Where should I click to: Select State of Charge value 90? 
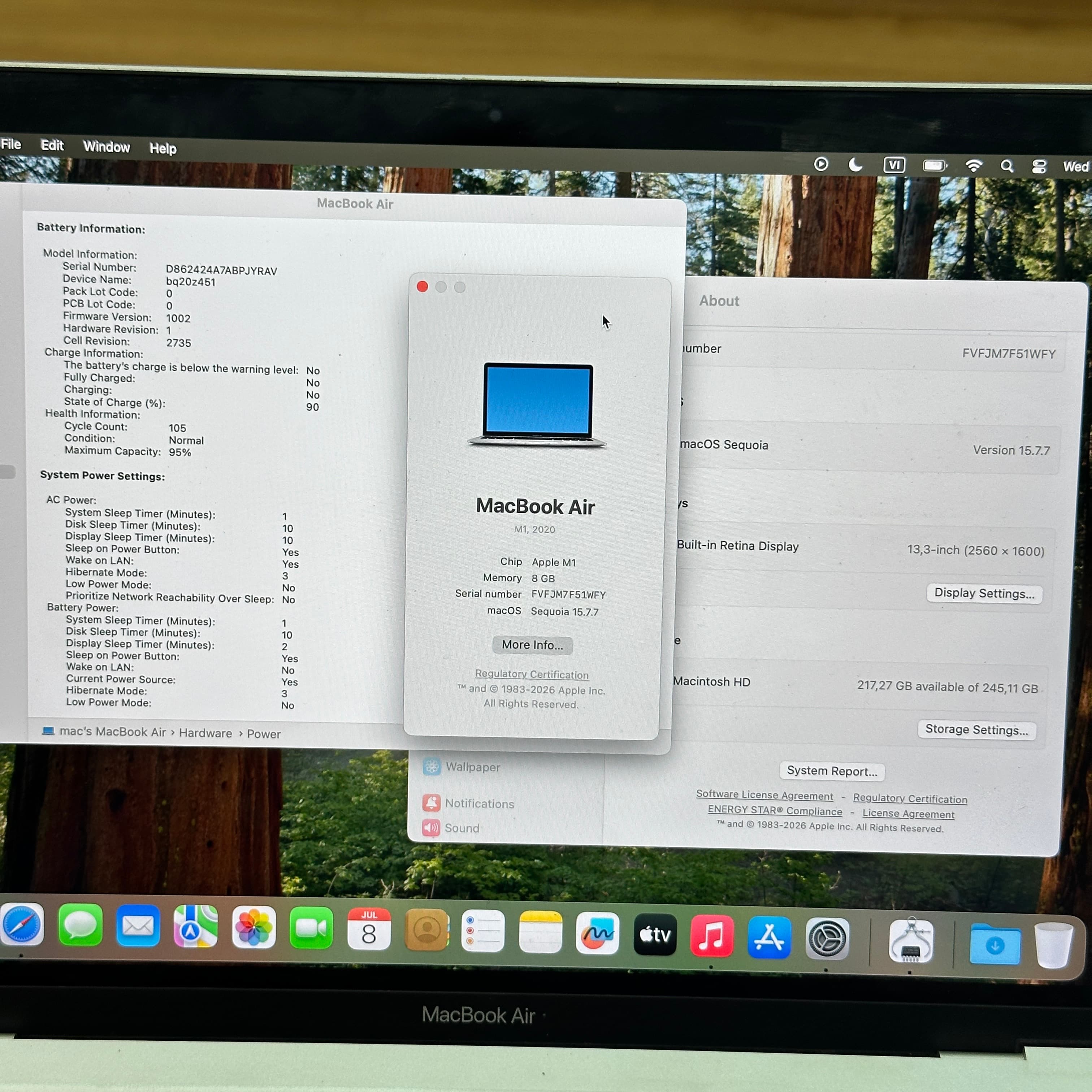click(x=313, y=407)
